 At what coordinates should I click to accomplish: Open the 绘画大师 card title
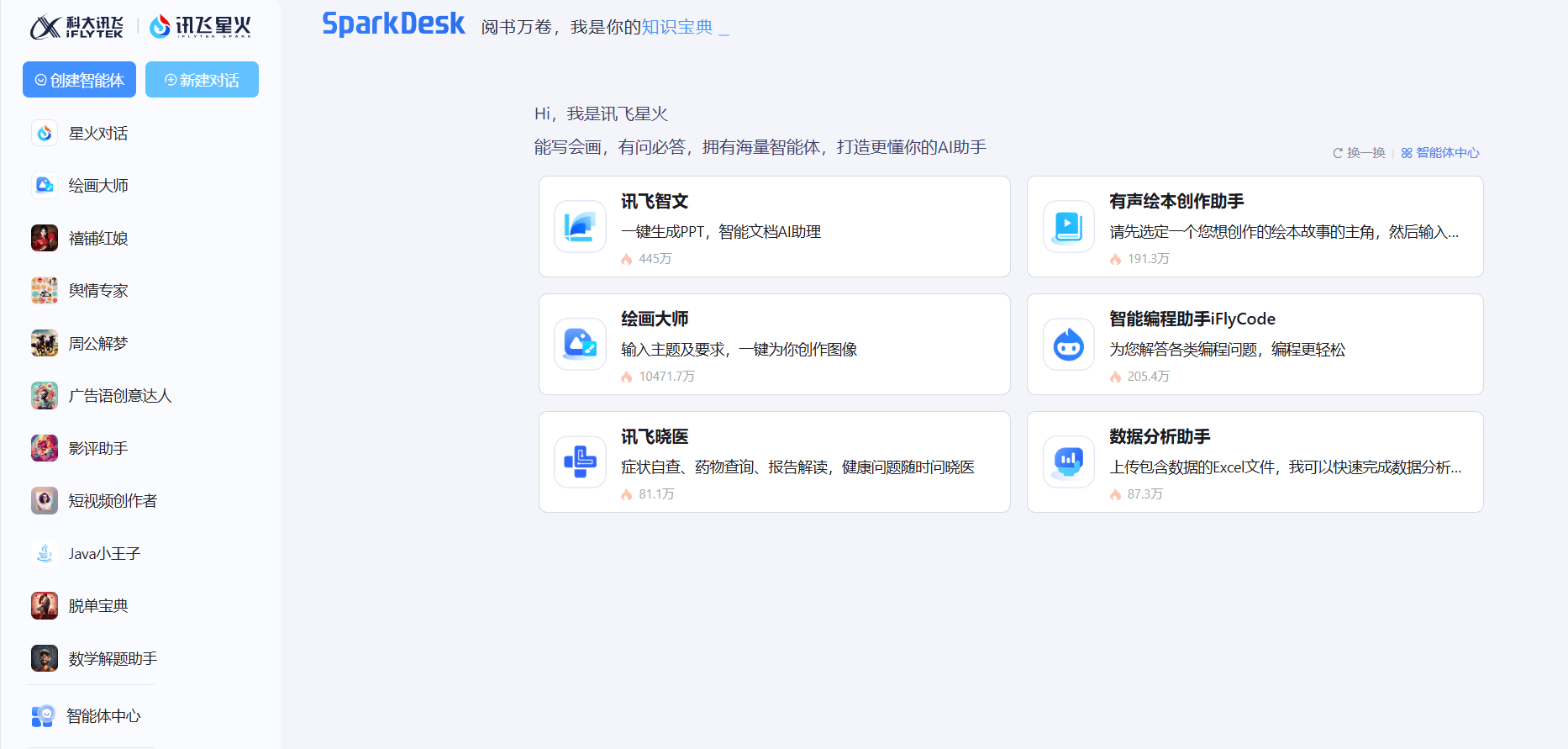click(655, 319)
